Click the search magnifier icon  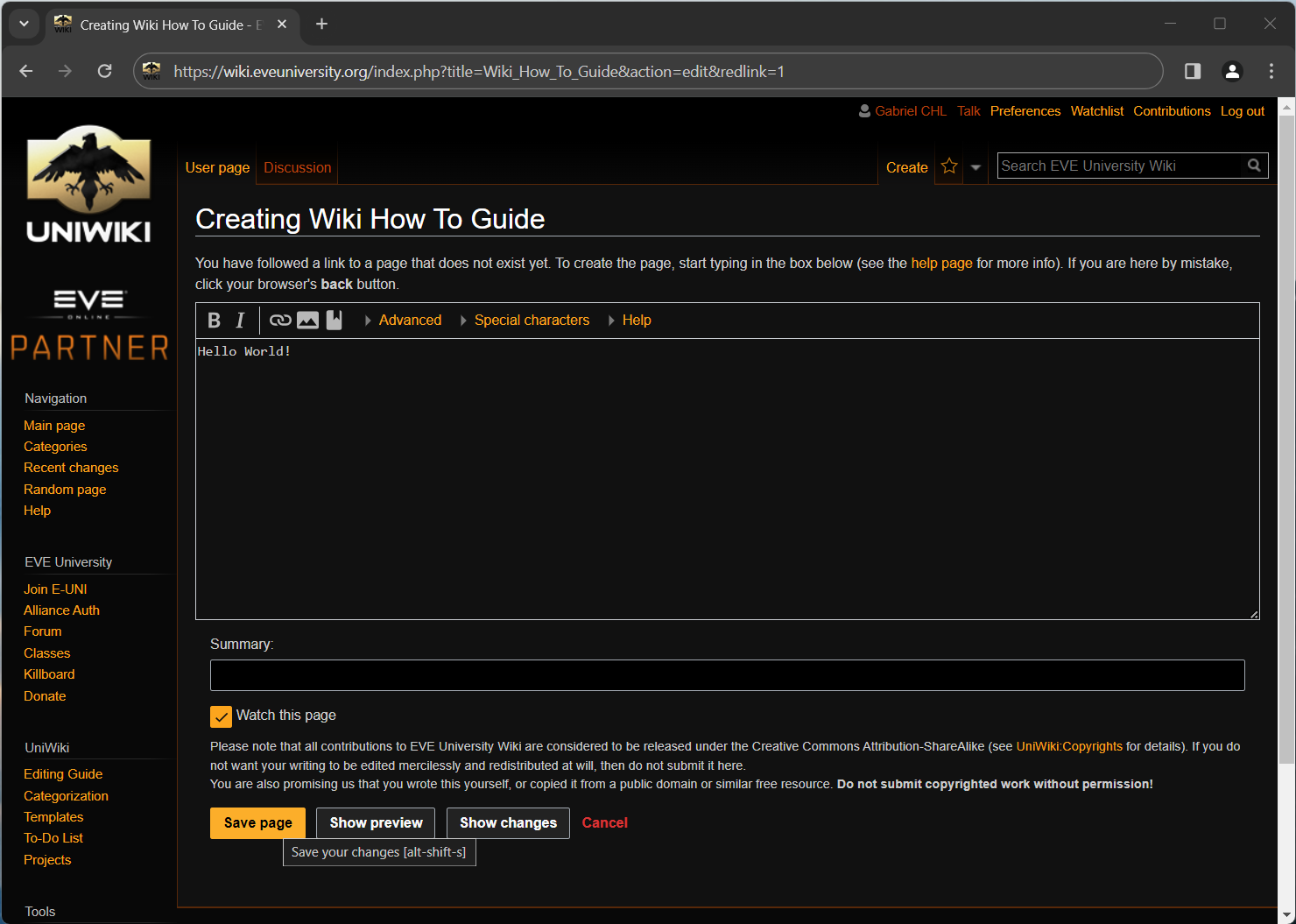[1254, 166]
